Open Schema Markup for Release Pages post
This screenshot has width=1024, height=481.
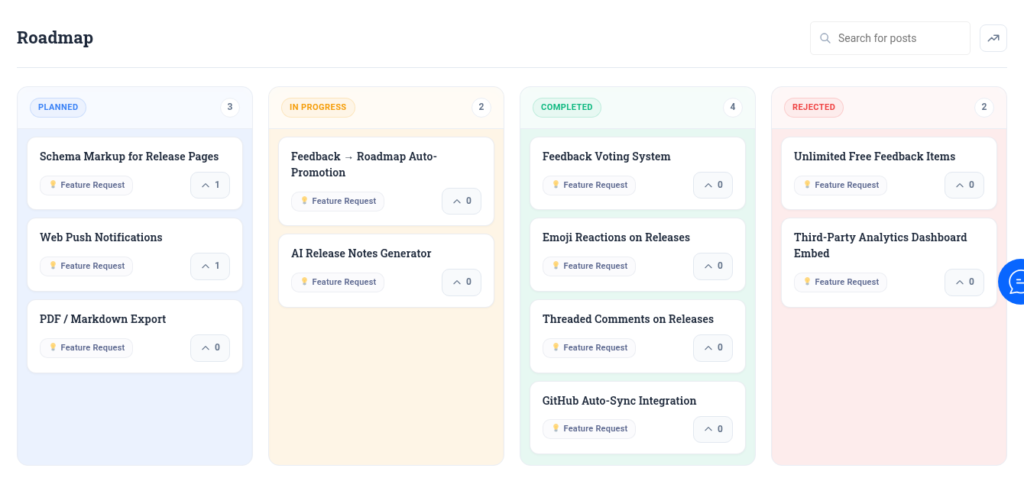pyautogui.click(x=129, y=157)
